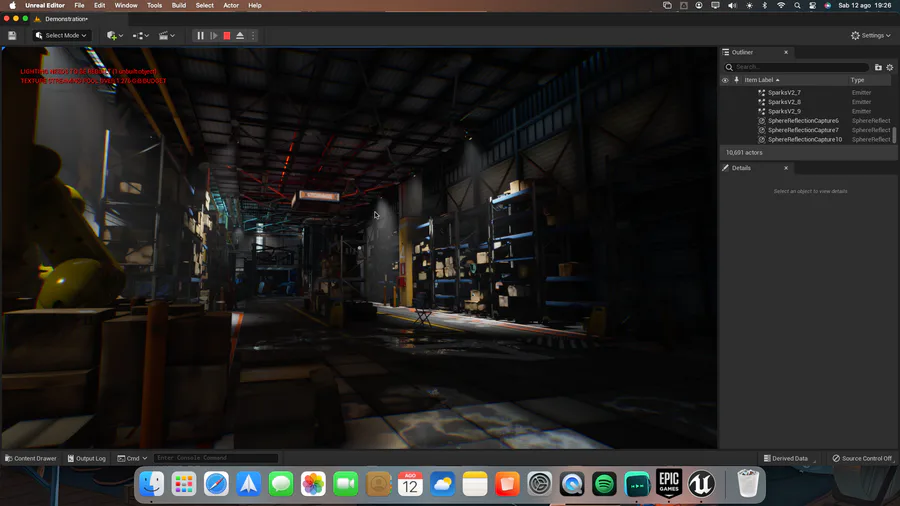Open the Cmd console type dropdown
Viewport: 900px width, 506px height.
(132, 458)
